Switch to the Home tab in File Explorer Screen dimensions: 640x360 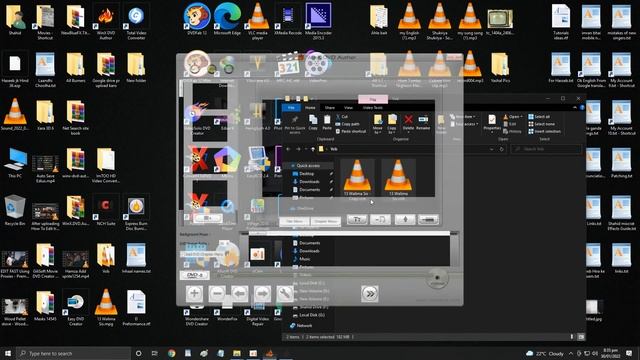click(310, 107)
